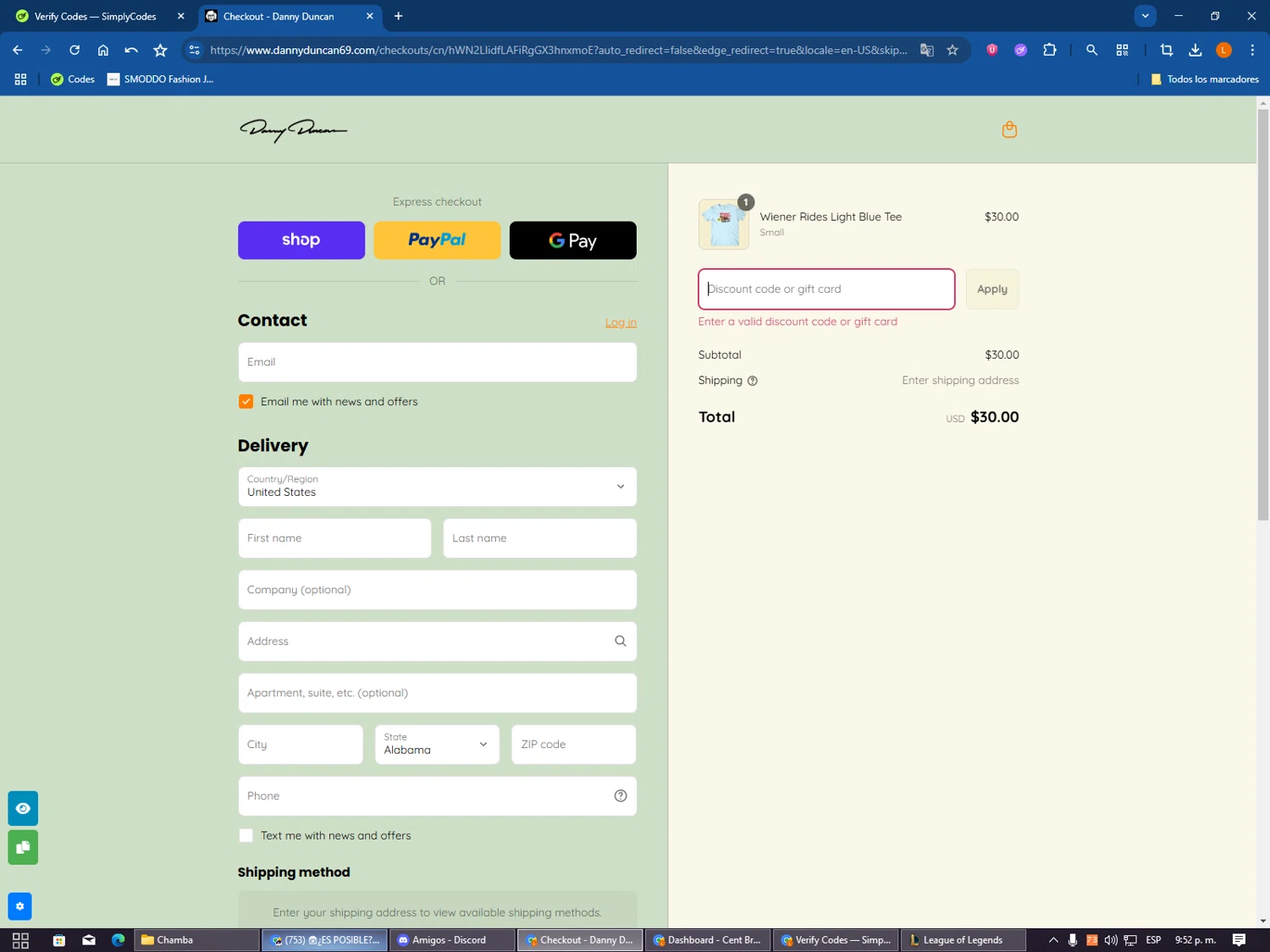
Task: Focus the Discount code or gift card field
Action: (x=826, y=289)
